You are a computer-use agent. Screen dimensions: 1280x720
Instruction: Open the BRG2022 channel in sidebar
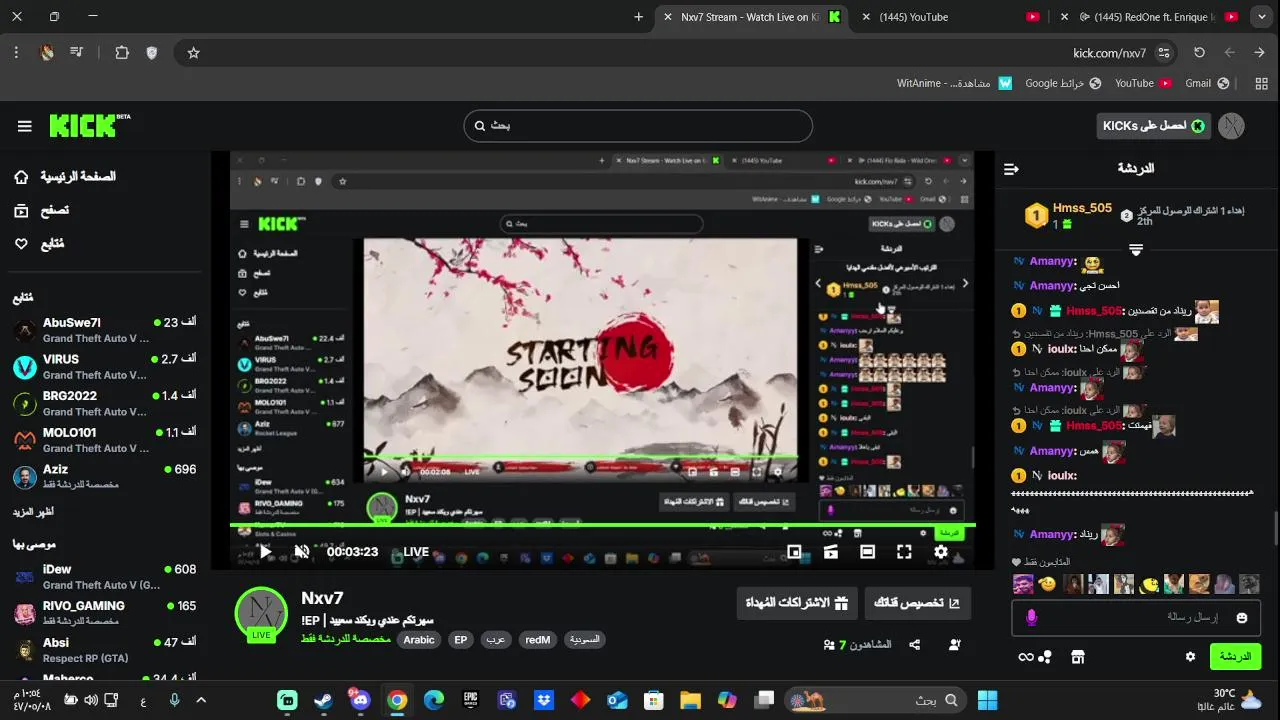point(105,403)
